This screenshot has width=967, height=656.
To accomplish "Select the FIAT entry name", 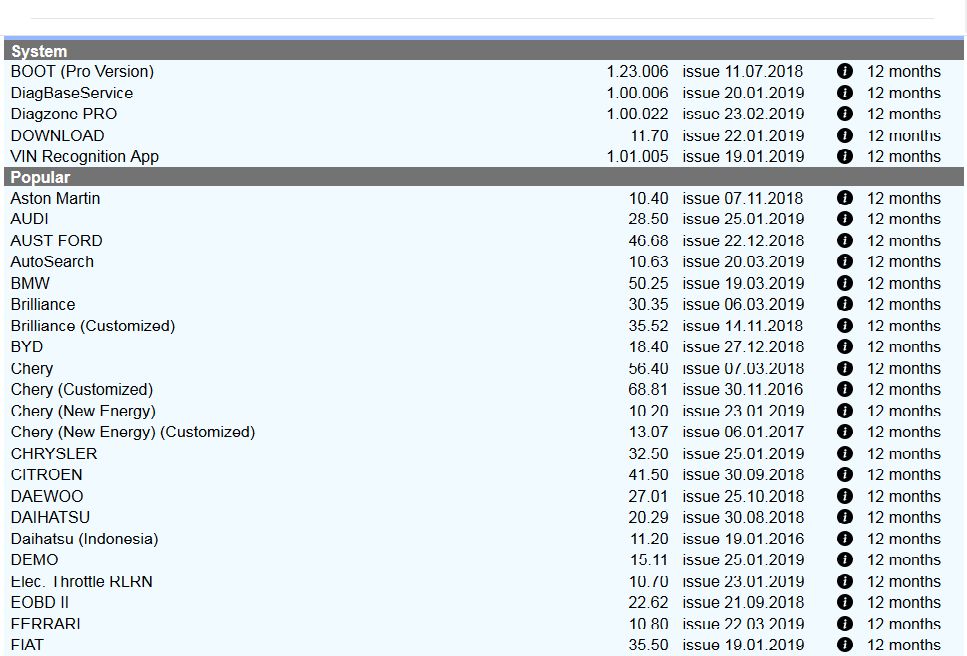I will coord(27,644).
